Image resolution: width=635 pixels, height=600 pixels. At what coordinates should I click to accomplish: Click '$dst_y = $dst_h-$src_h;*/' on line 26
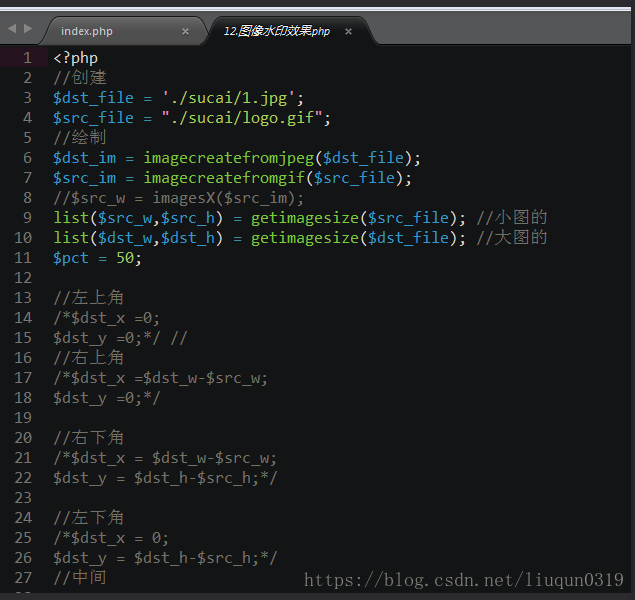point(165,557)
